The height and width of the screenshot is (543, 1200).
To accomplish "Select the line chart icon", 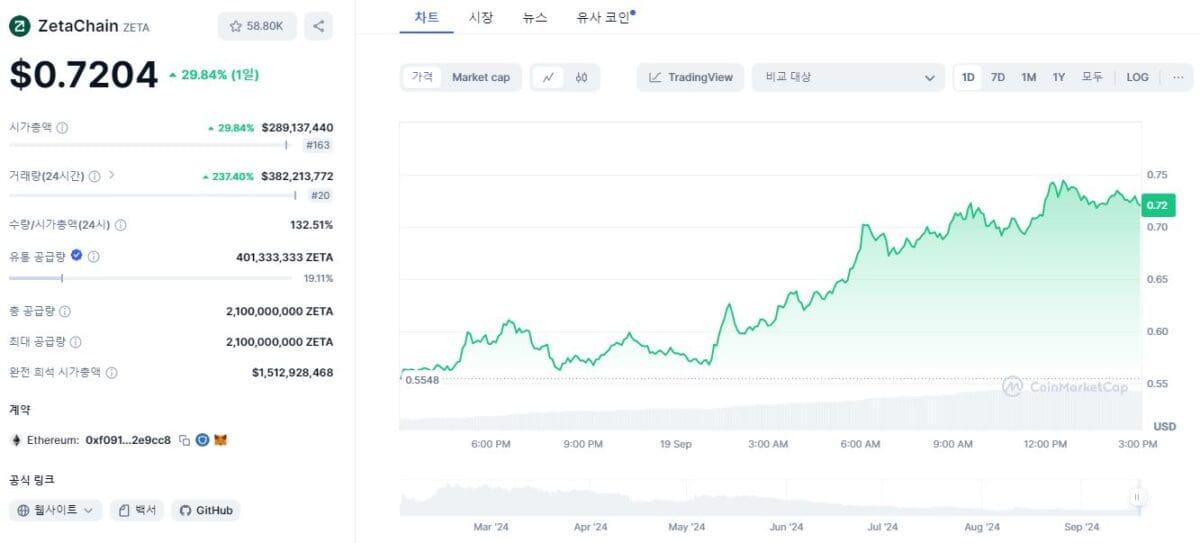I will click(x=548, y=77).
